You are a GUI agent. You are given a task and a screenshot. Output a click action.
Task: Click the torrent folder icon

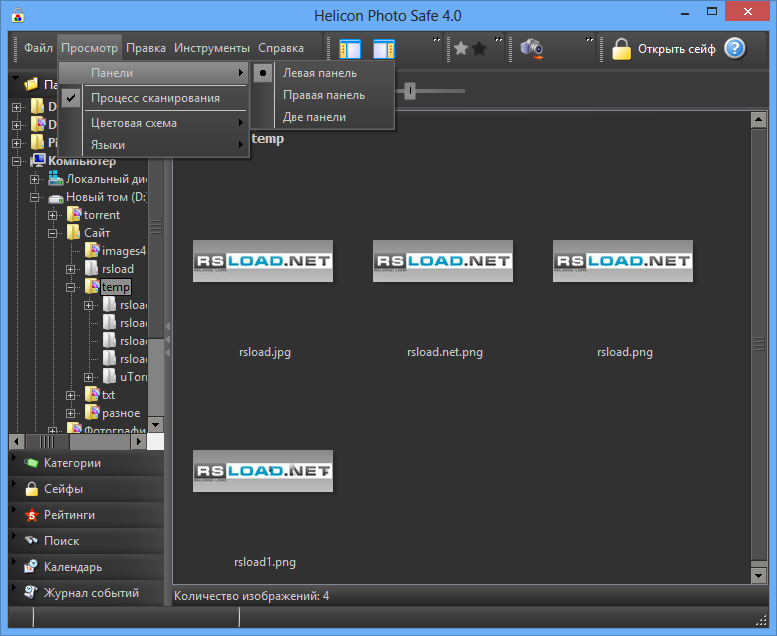[x=74, y=215]
